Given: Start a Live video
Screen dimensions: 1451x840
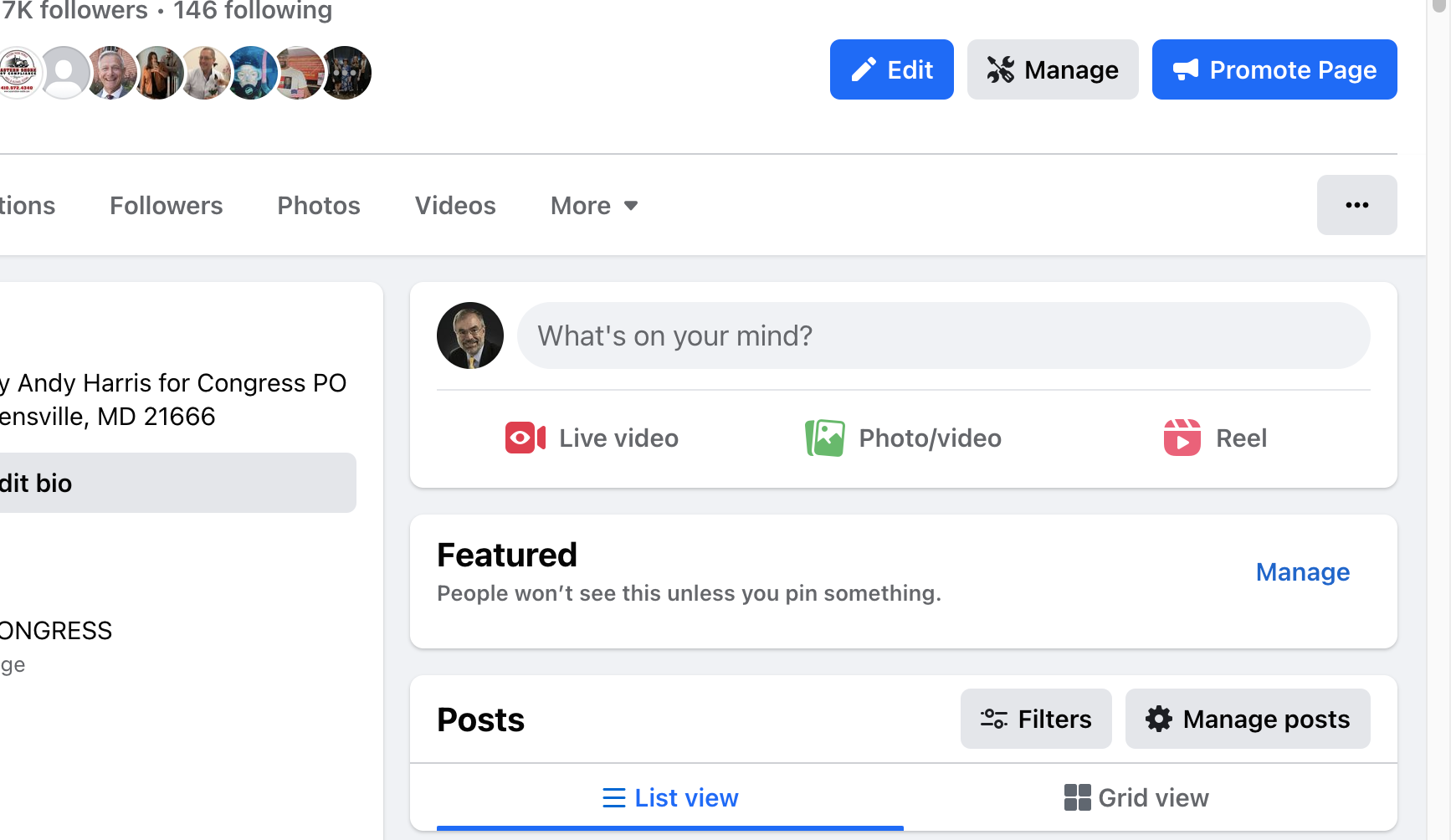Looking at the screenshot, I should (592, 438).
